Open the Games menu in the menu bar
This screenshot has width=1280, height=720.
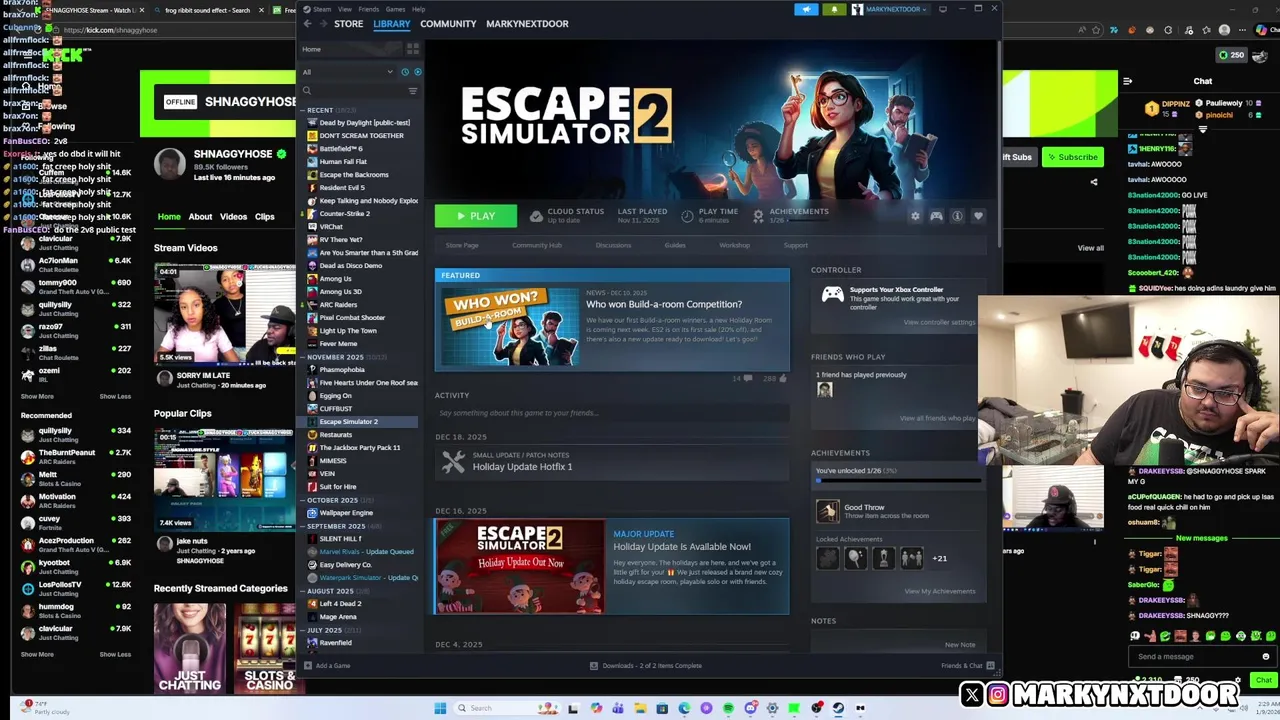coord(395,9)
